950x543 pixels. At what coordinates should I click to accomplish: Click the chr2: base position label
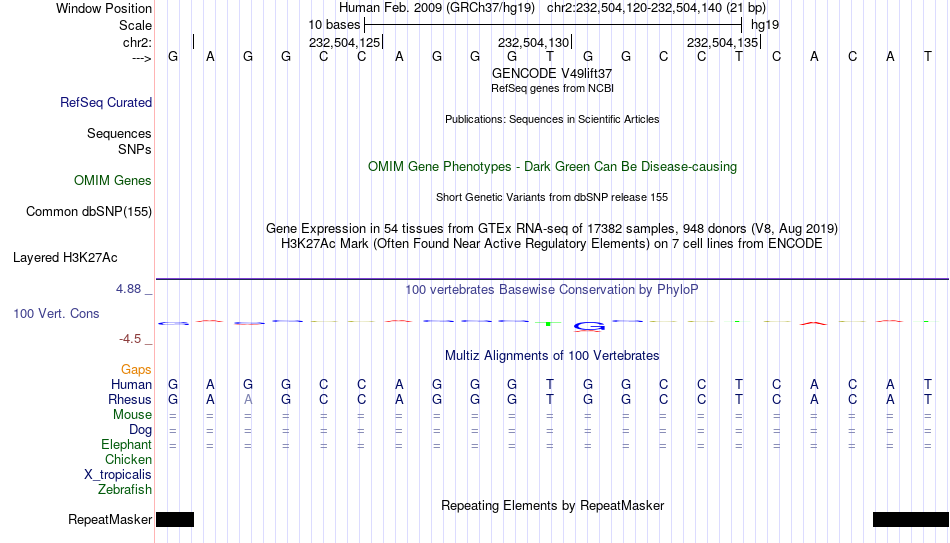tap(138, 42)
